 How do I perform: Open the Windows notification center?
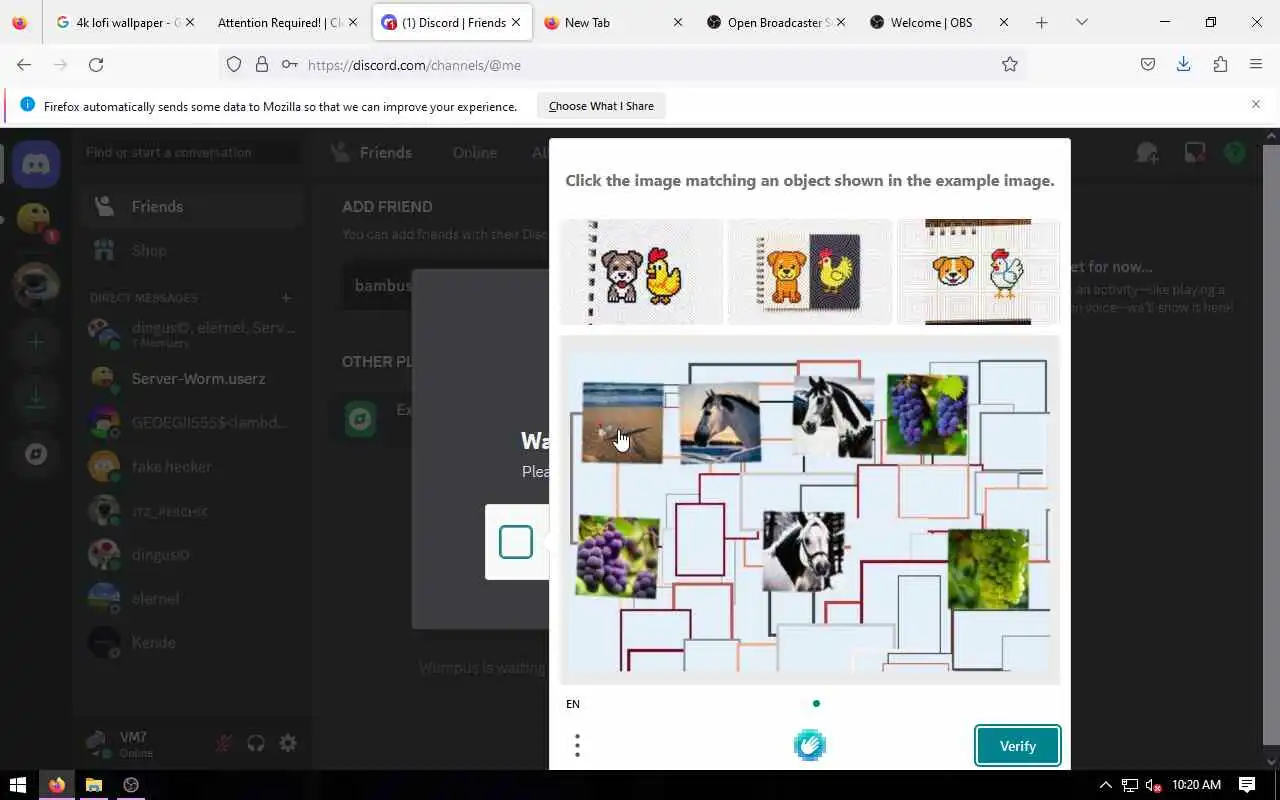click(x=1247, y=785)
